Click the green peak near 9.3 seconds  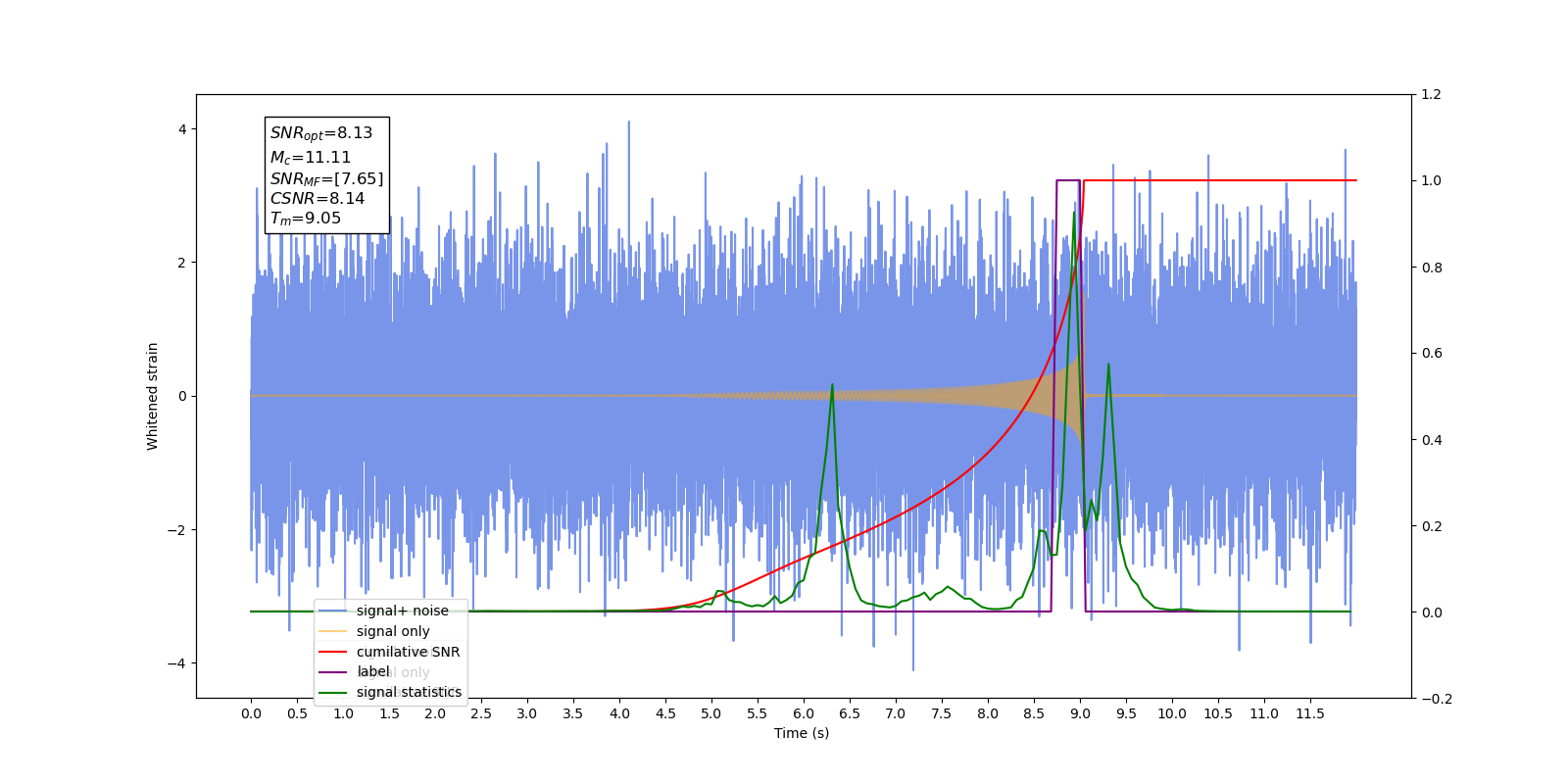1108,365
